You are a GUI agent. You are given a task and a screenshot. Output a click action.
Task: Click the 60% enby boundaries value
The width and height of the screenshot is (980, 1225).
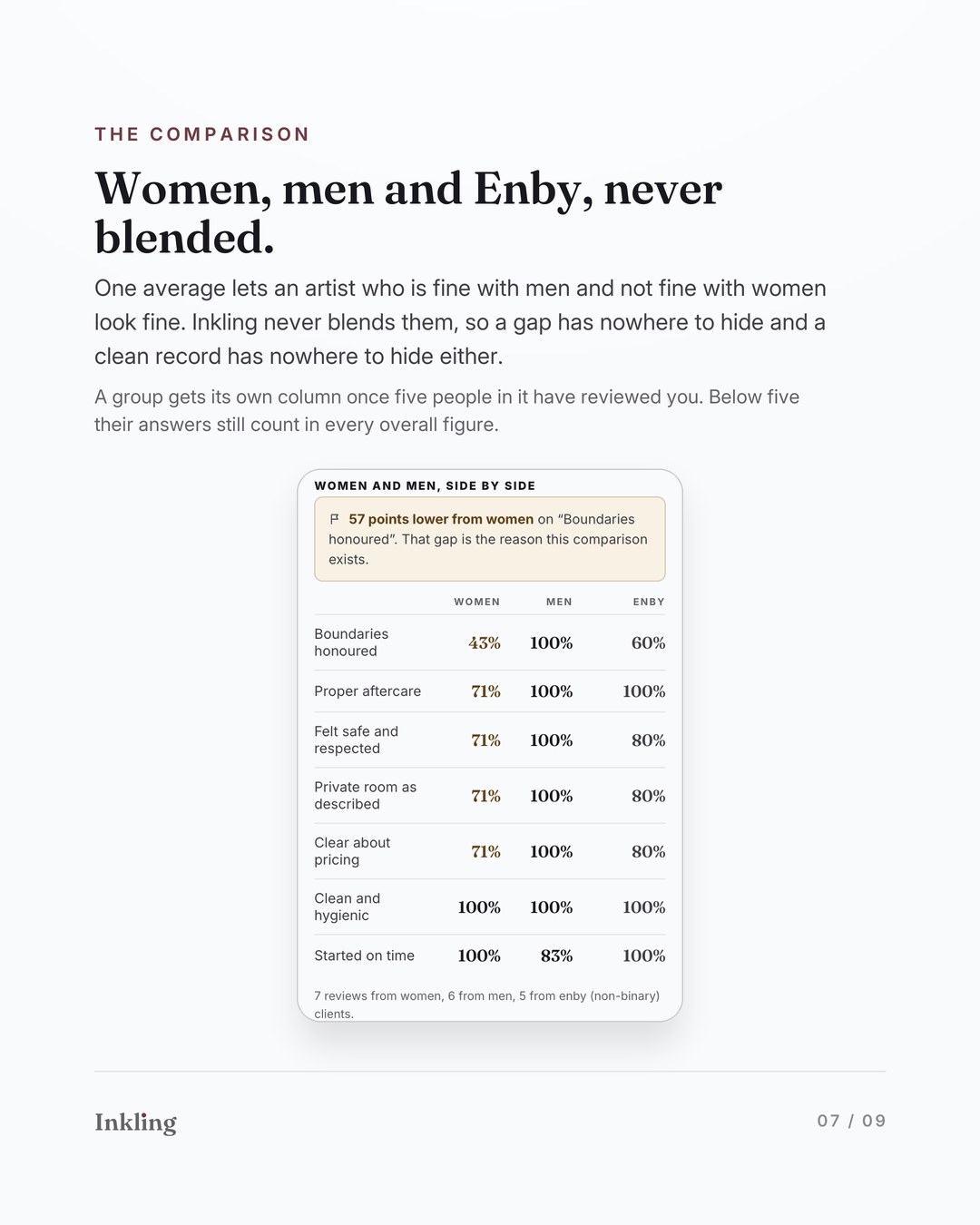click(x=648, y=642)
